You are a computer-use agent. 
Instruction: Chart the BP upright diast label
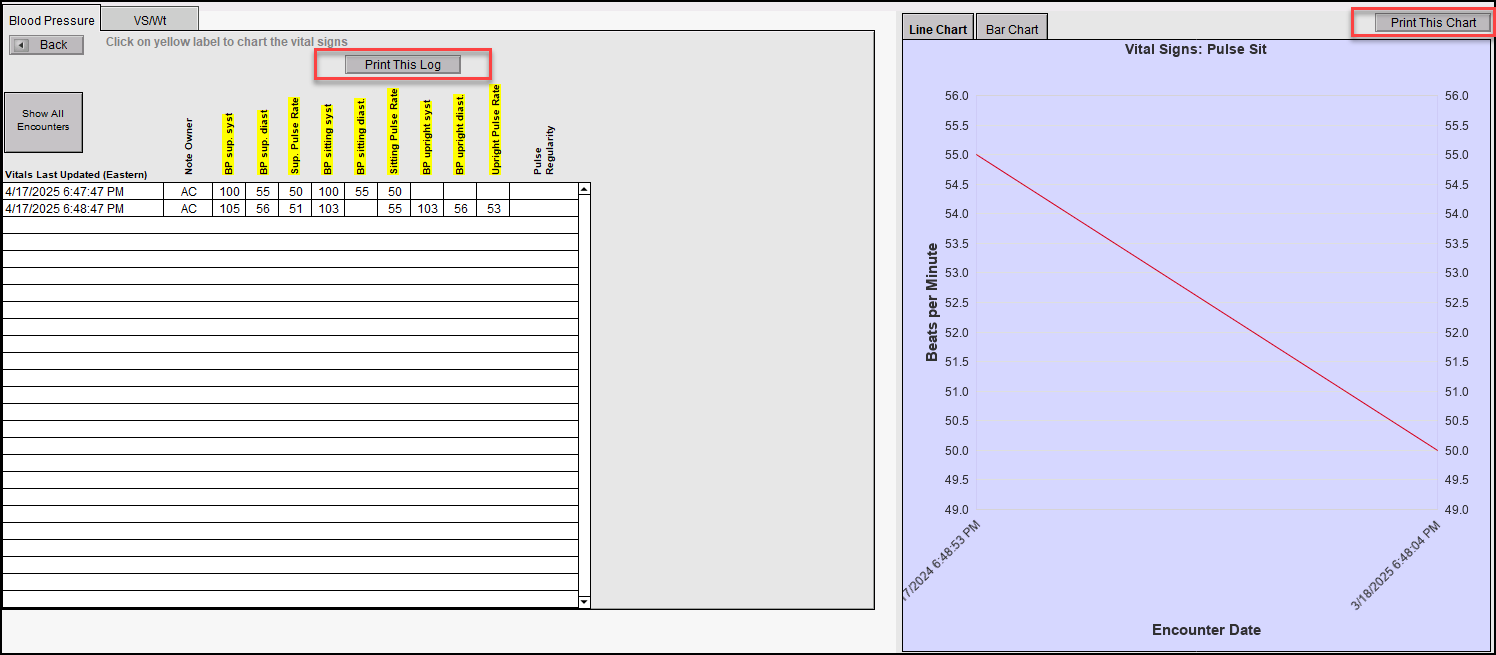pos(460,136)
